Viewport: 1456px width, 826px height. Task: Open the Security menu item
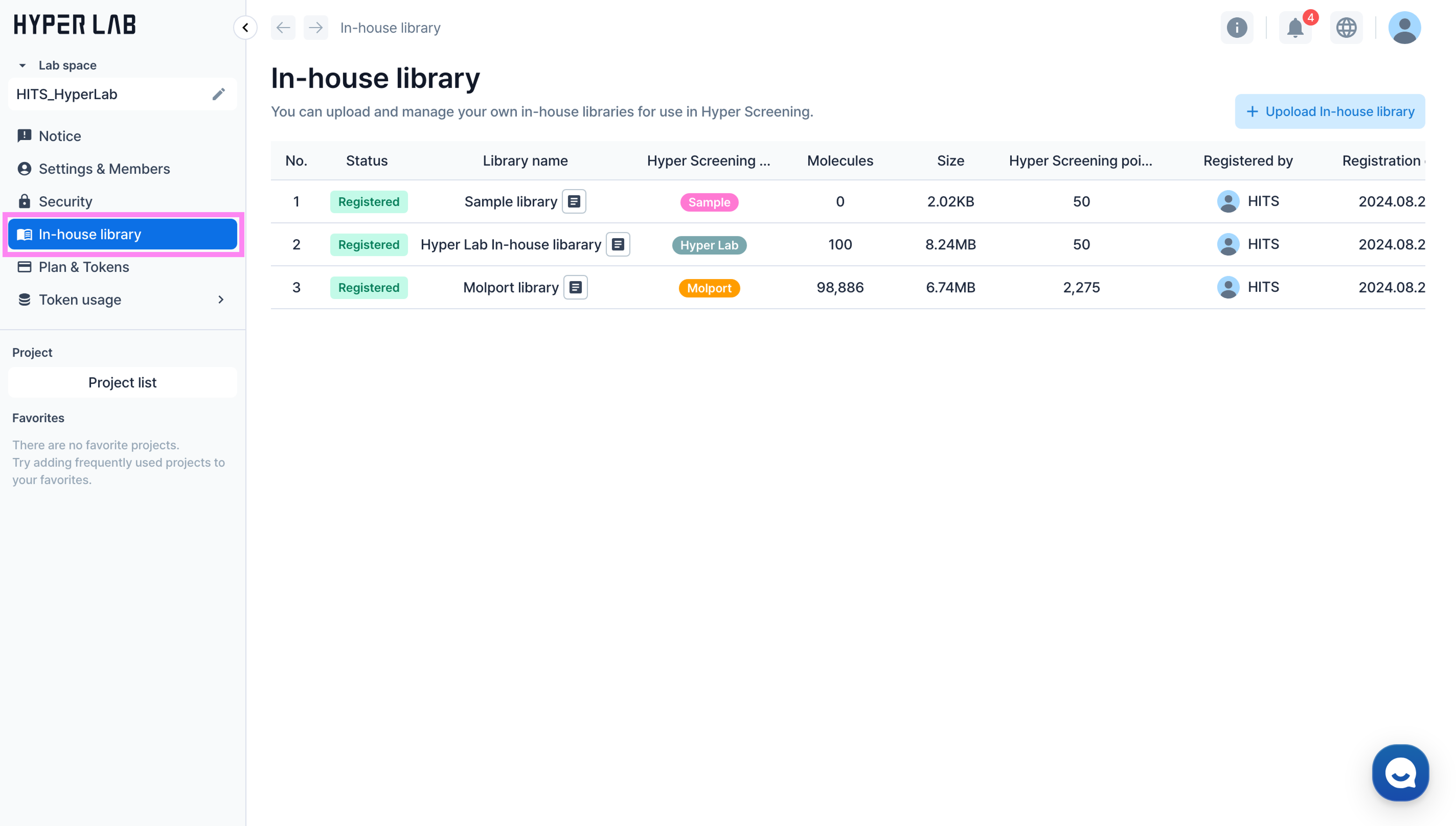65,202
